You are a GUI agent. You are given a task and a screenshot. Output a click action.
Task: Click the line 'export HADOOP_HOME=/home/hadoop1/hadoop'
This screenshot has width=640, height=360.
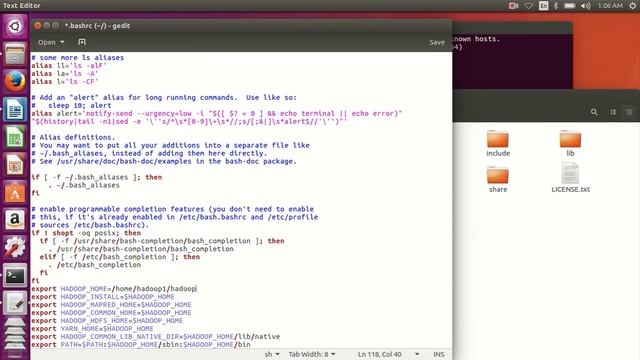(114, 289)
